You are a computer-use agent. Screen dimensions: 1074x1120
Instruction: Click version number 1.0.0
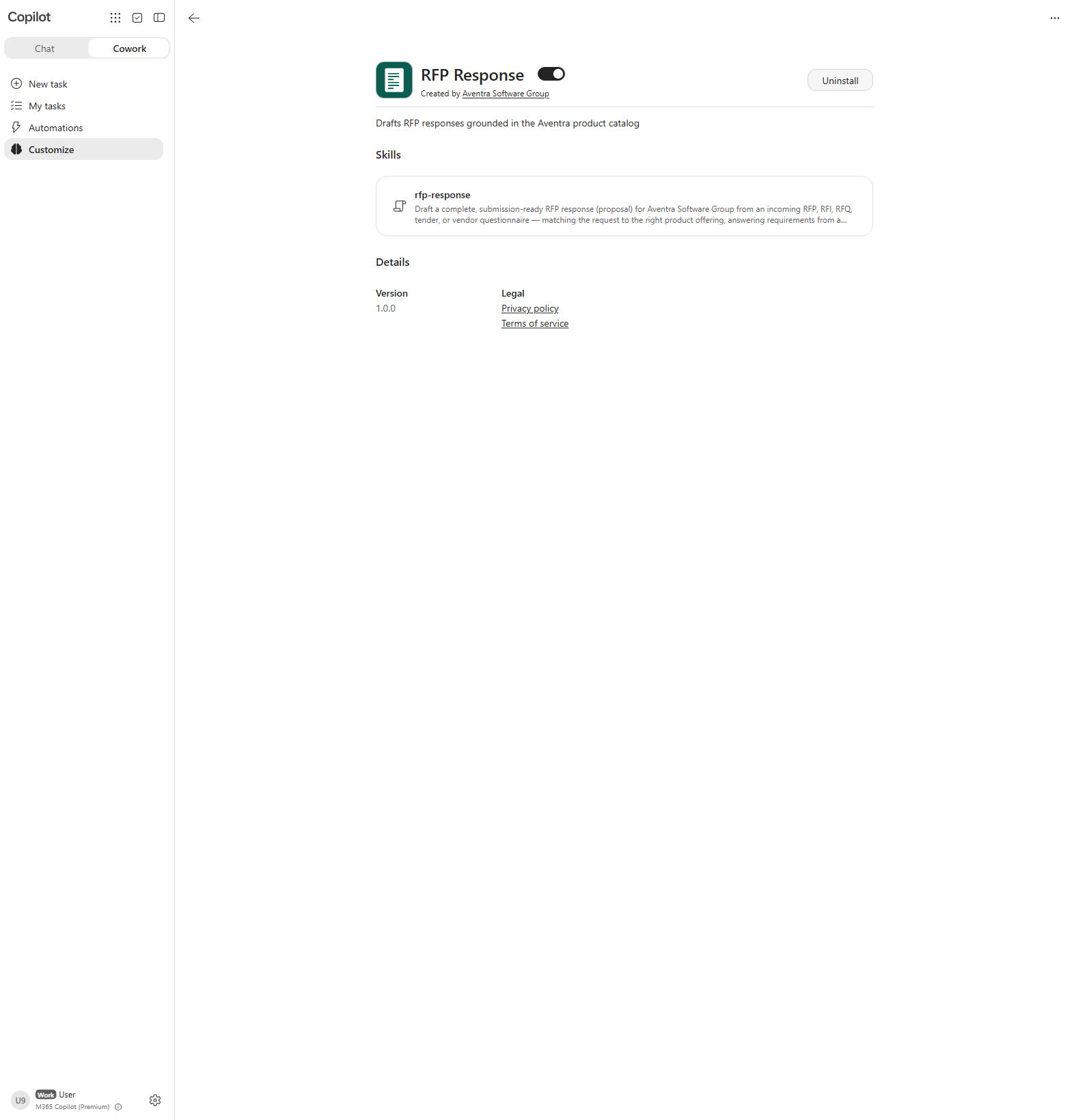coord(385,308)
